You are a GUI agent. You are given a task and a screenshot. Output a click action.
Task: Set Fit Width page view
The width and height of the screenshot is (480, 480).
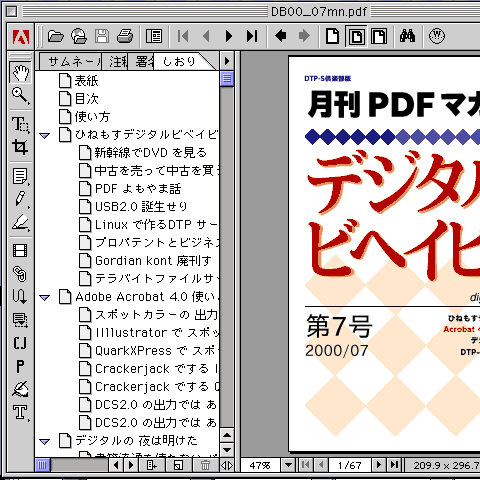point(379,36)
